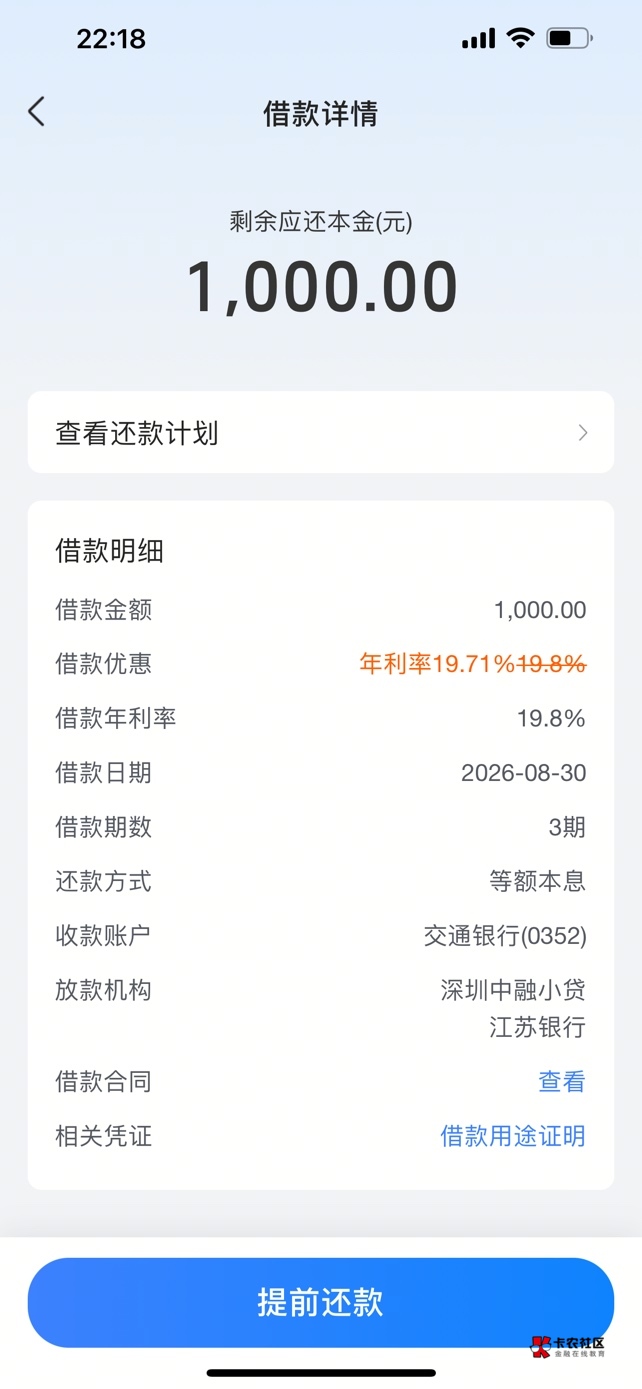Screen dimensions: 642x1389
Task: Tap the 交通银行(0352) receiving account
Action: 505,936
